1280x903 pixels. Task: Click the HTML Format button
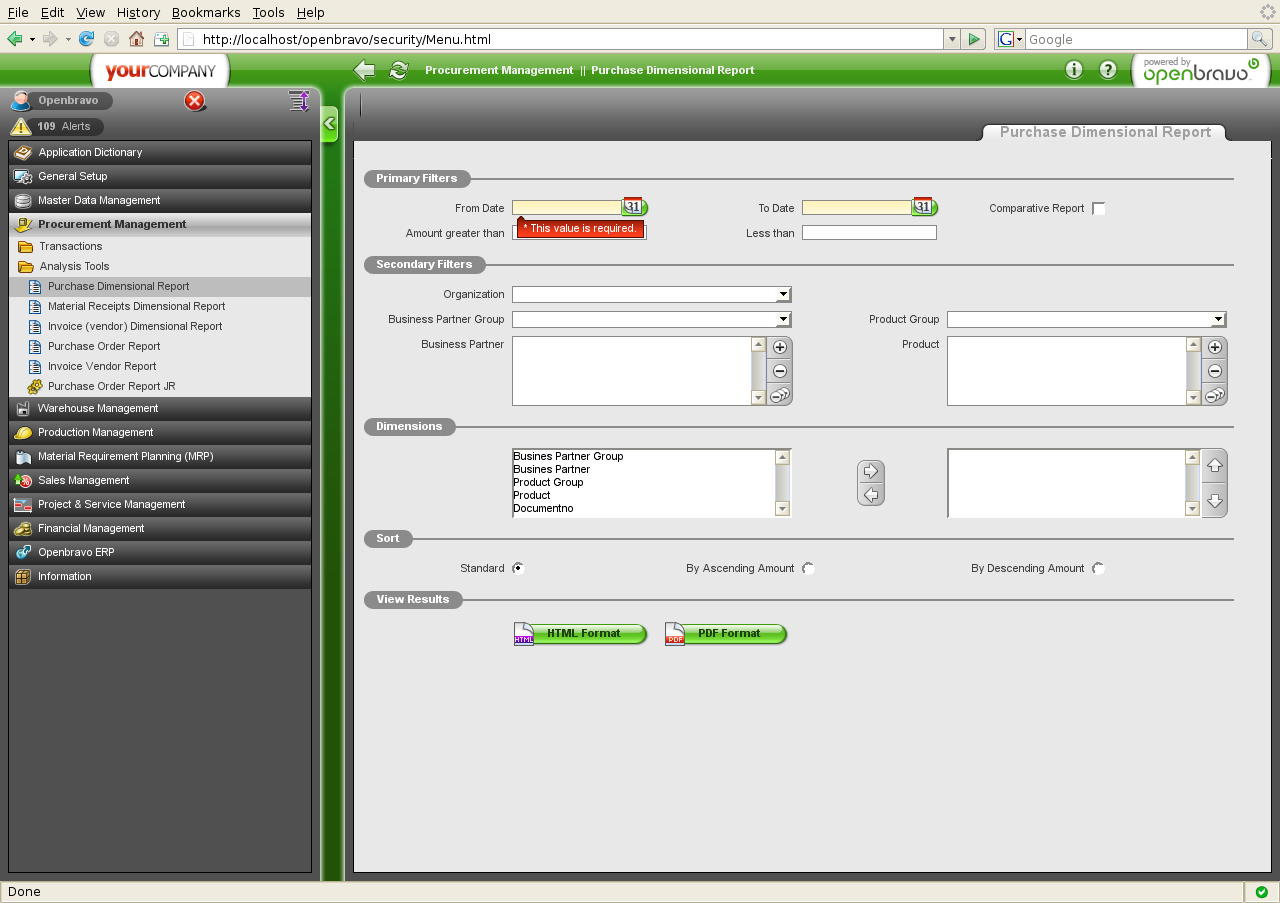tap(581, 634)
